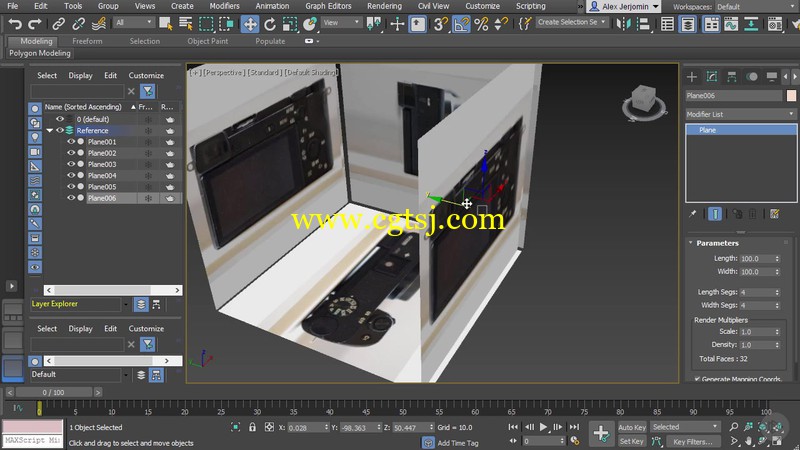Toggle Angle Snap icon

coord(461,24)
